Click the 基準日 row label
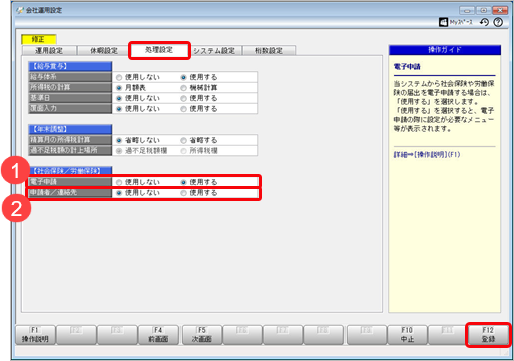Image resolution: width=514 pixels, height=361 pixels. tap(70, 98)
